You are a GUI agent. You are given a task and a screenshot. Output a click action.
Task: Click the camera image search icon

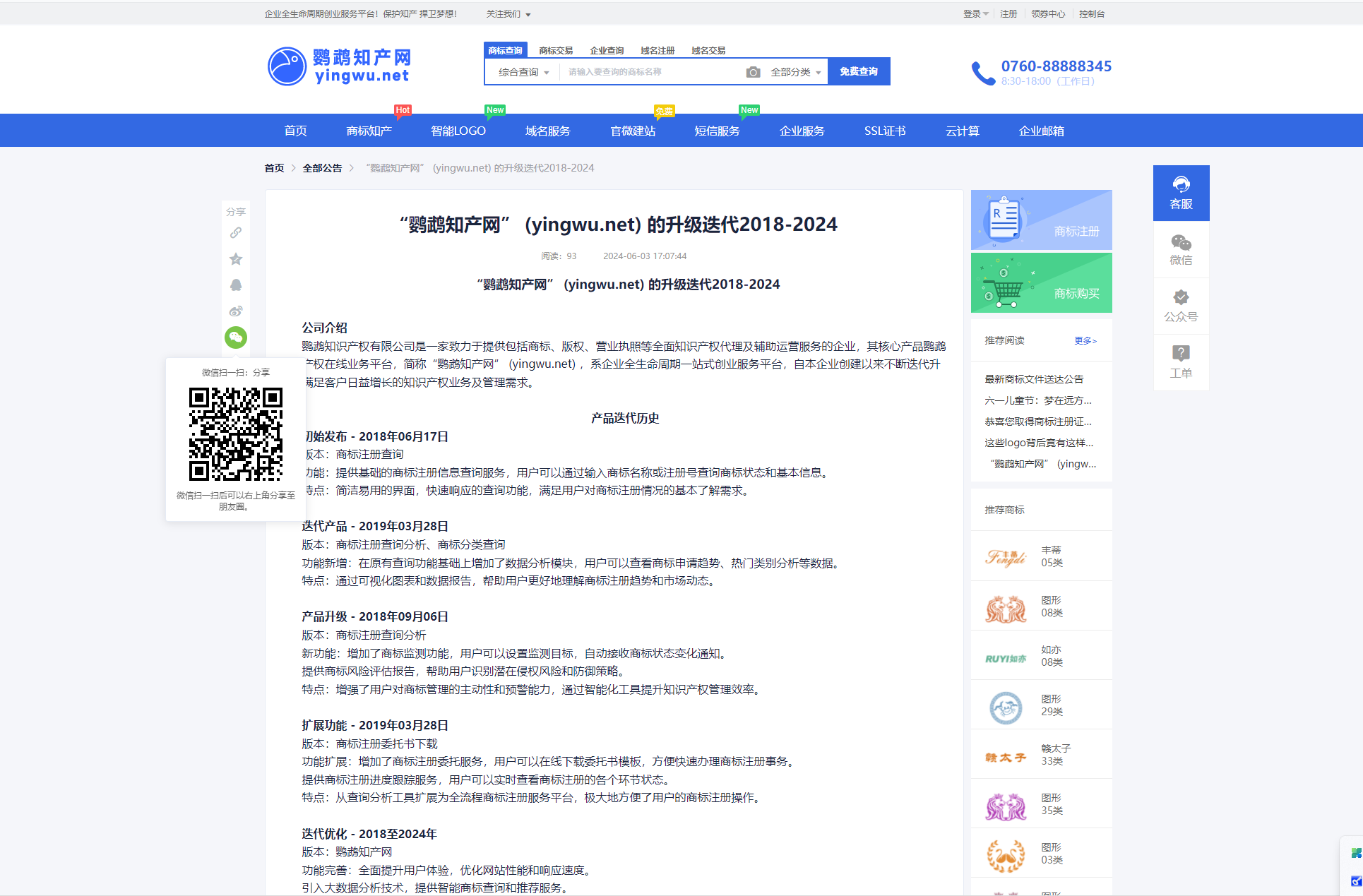pos(753,72)
